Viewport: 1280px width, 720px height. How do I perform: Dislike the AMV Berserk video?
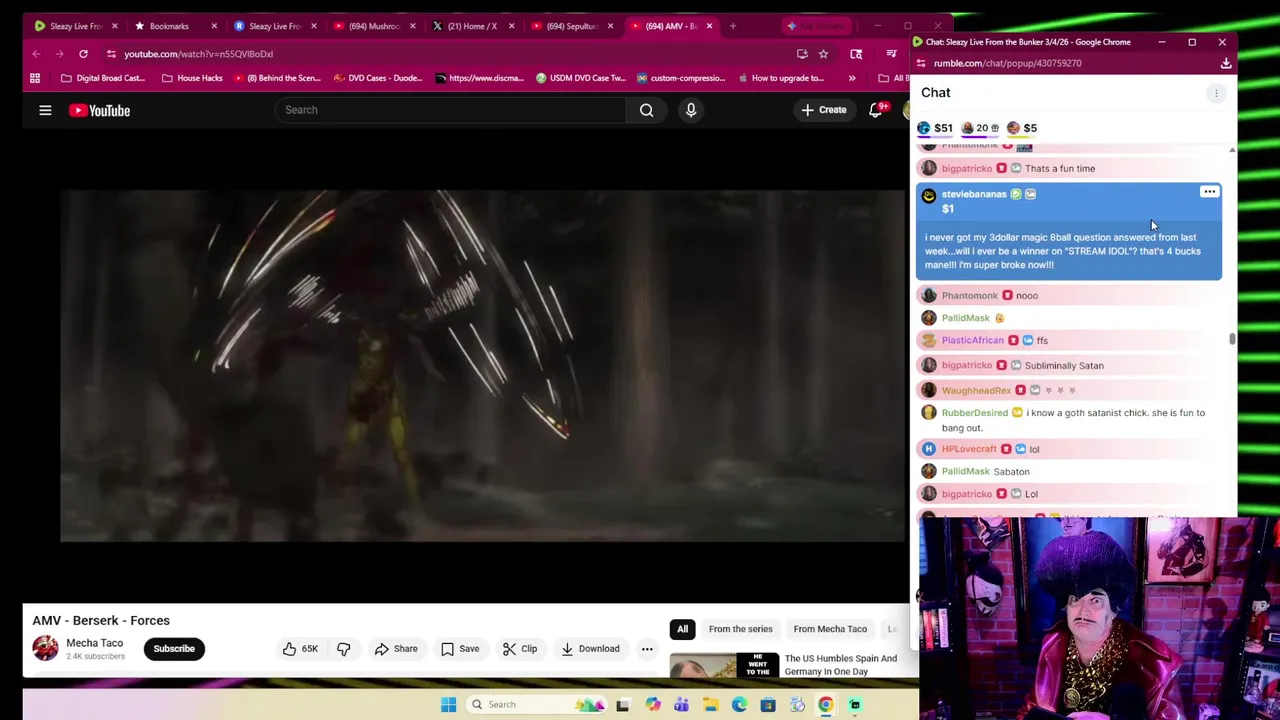coord(343,649)
